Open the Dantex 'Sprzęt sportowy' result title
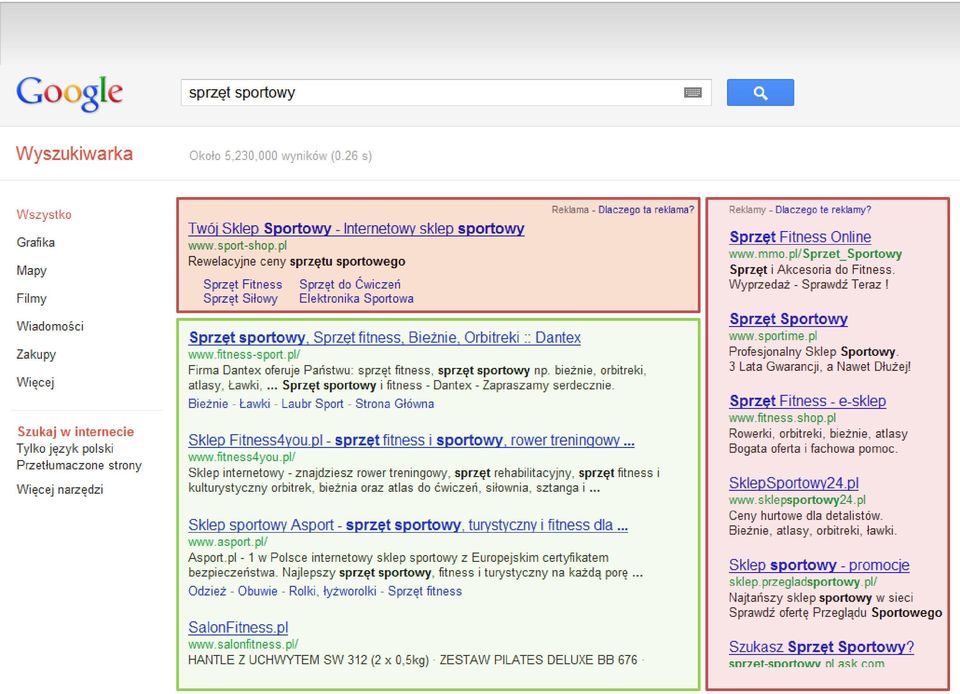 (384, 337)
